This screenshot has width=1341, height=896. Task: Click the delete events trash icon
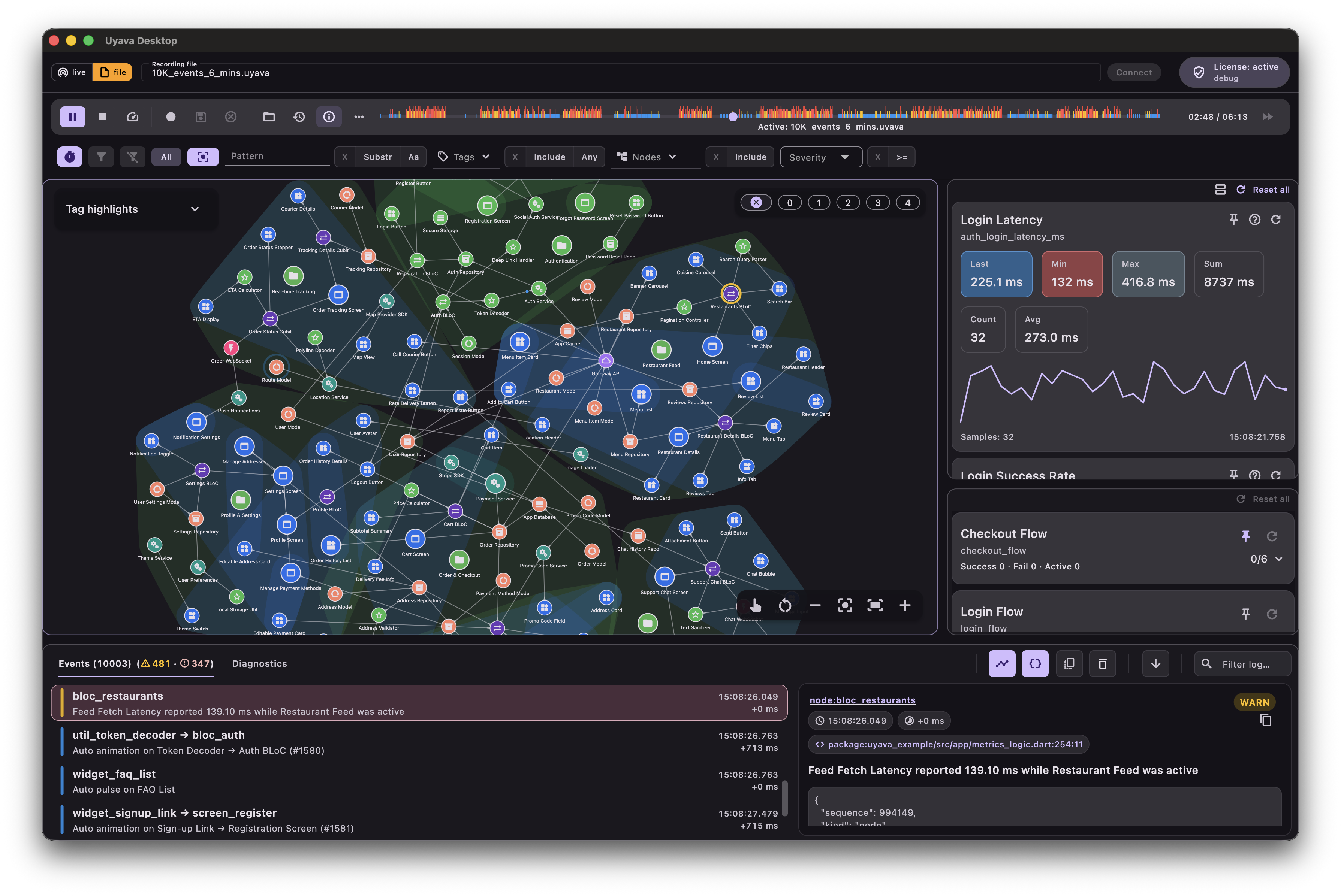coord(1102,663)
